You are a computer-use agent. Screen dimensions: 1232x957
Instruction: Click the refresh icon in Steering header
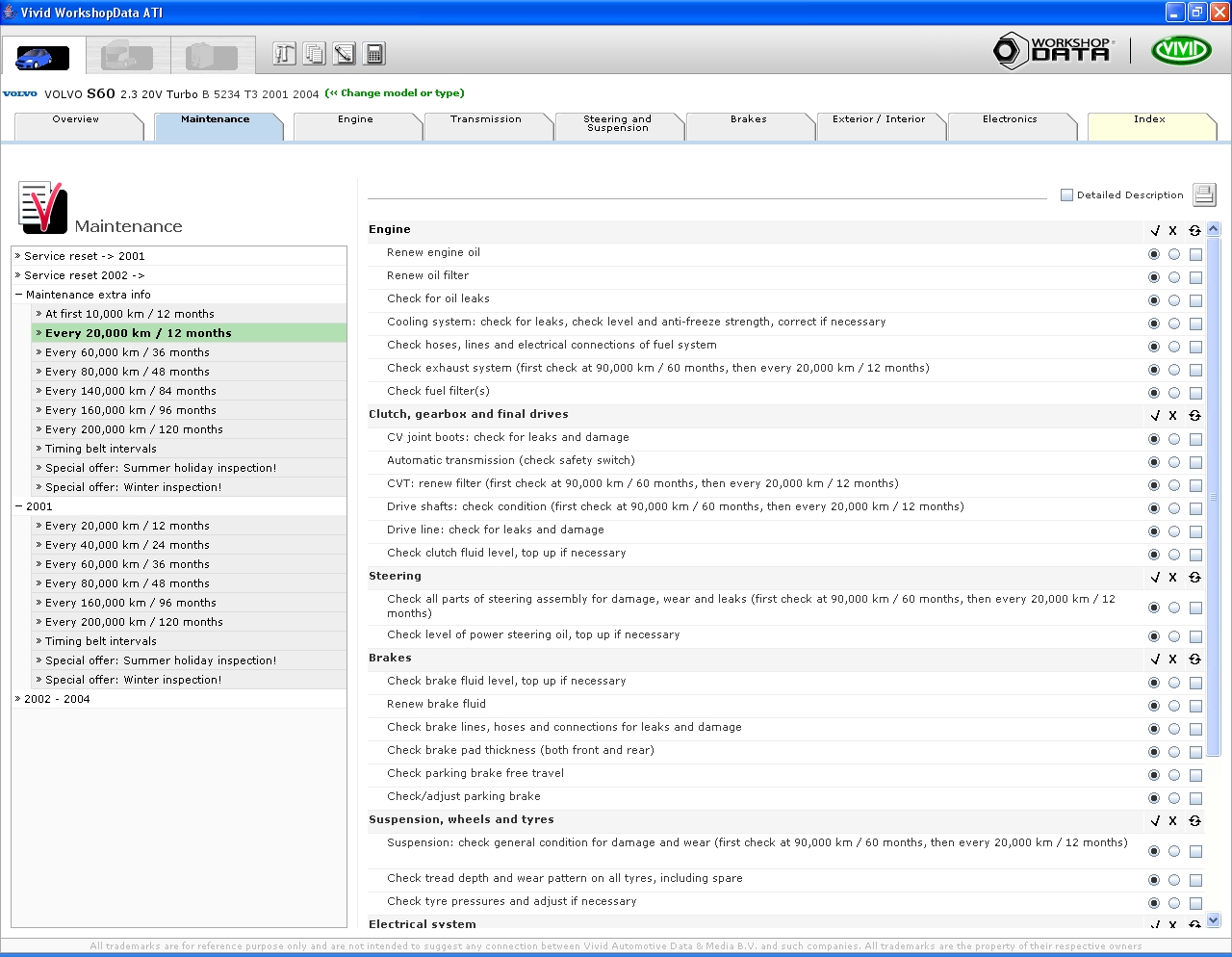coord(1194,578)
